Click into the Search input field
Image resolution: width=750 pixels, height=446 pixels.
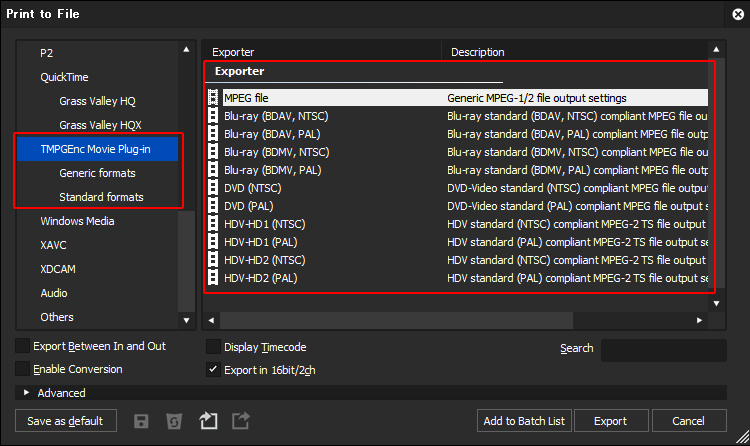[x=663, y=350]
